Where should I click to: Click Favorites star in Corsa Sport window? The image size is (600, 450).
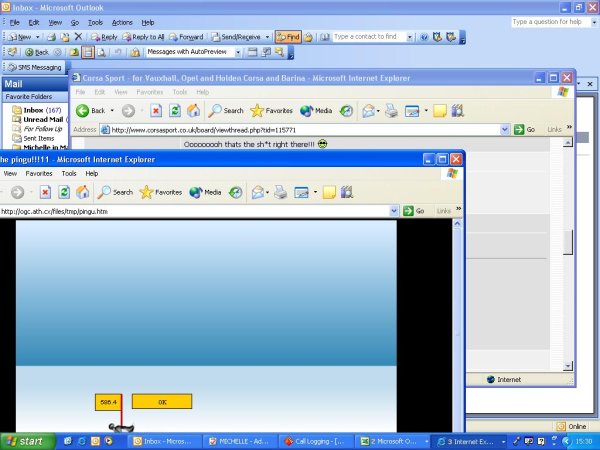(x=271, y=111)
